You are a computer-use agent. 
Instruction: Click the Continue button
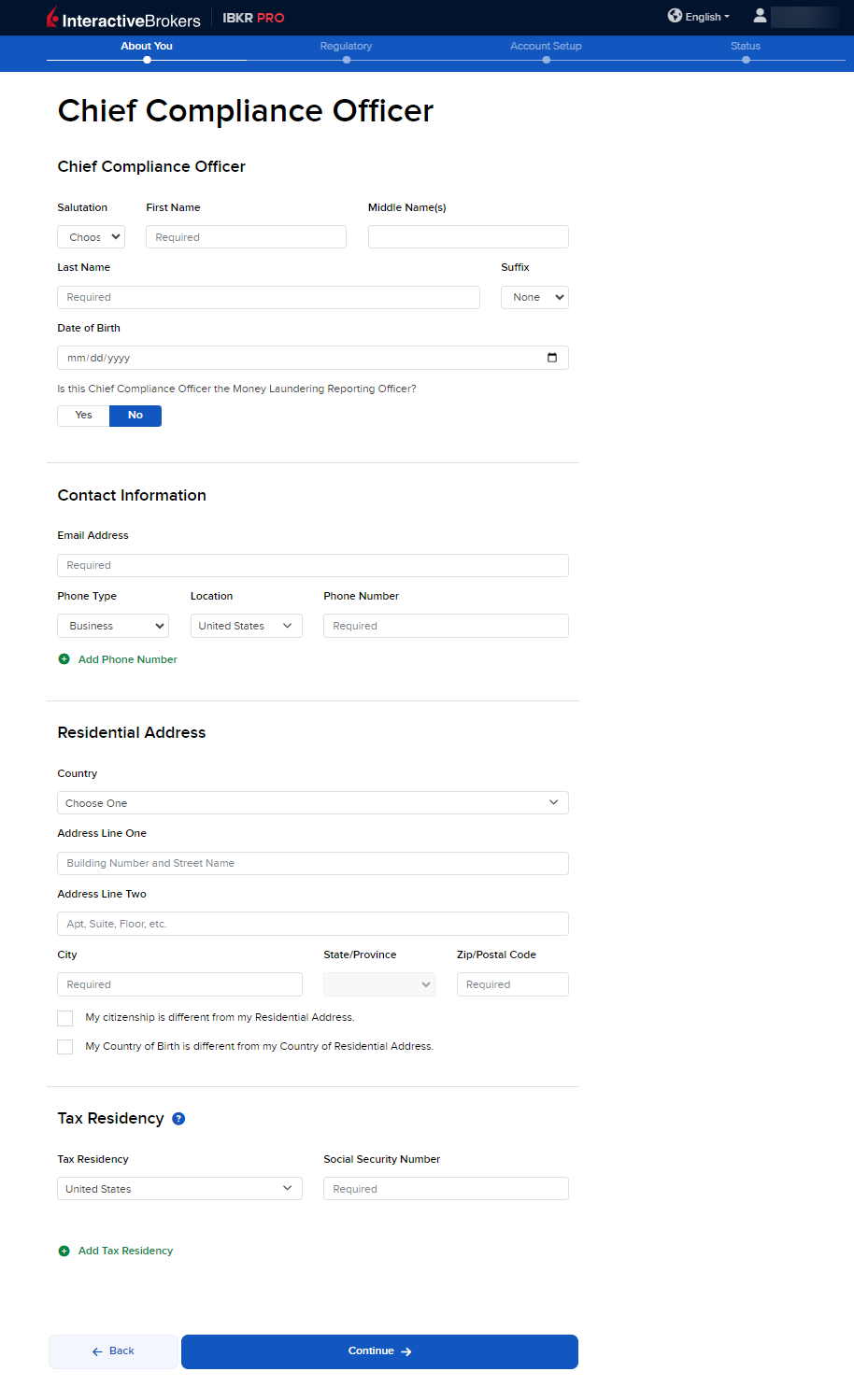pos(379,1351)
